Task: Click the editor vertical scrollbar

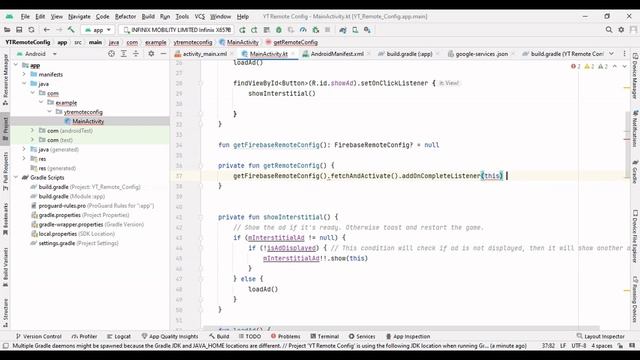Action: [x=627, y=143]
